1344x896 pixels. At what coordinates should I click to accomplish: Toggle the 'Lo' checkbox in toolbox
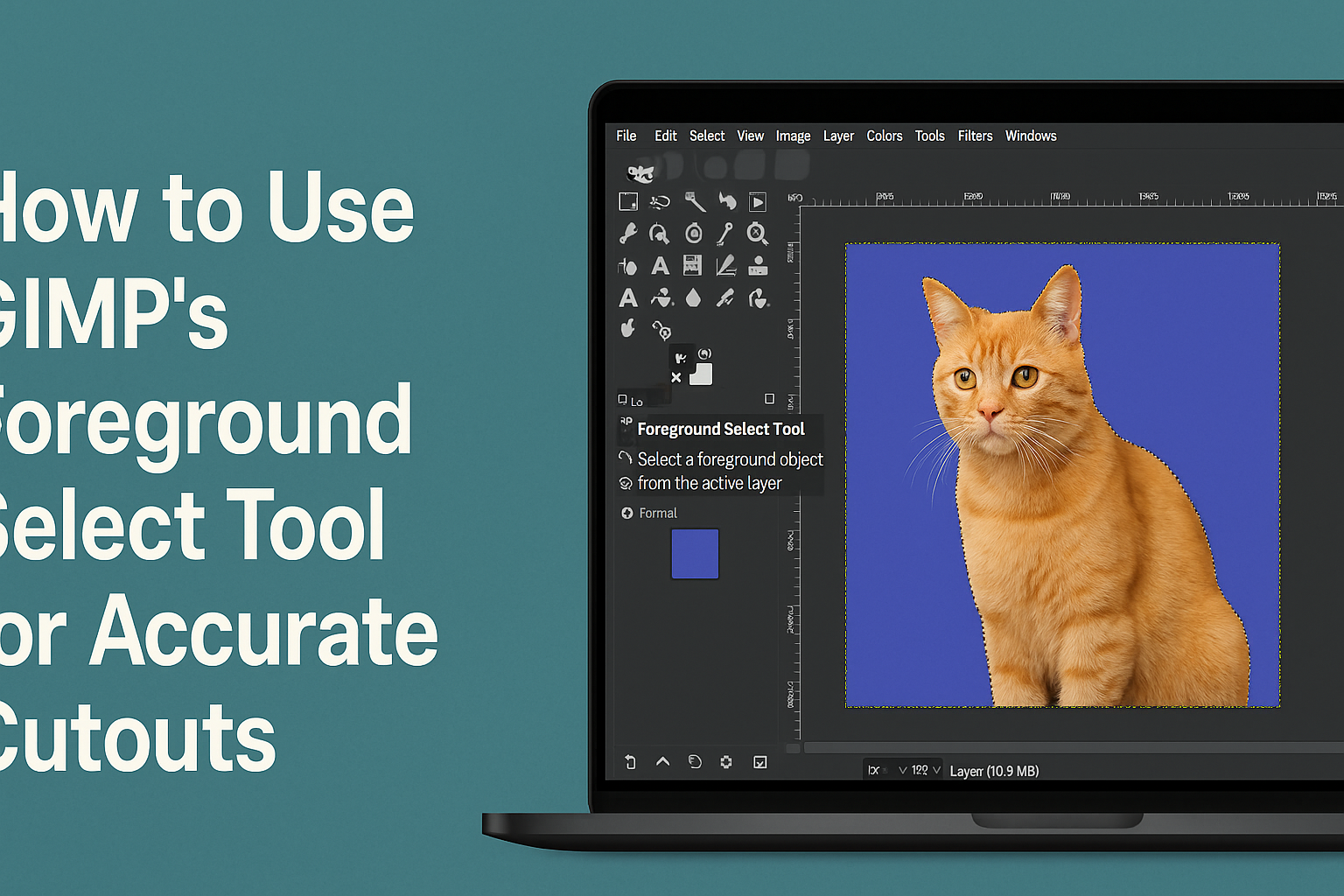[623, 400]
